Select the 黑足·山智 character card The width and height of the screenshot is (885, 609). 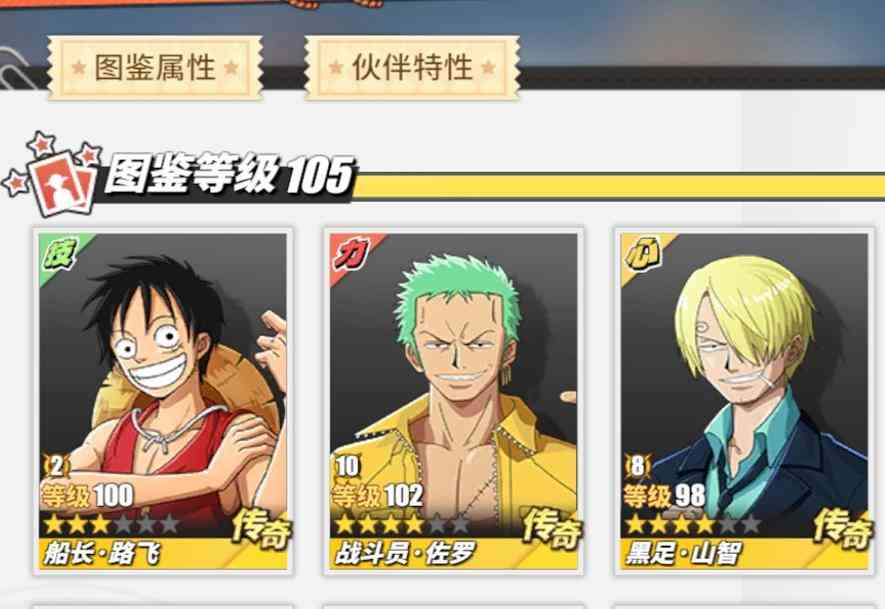click(x=744, y=401)
